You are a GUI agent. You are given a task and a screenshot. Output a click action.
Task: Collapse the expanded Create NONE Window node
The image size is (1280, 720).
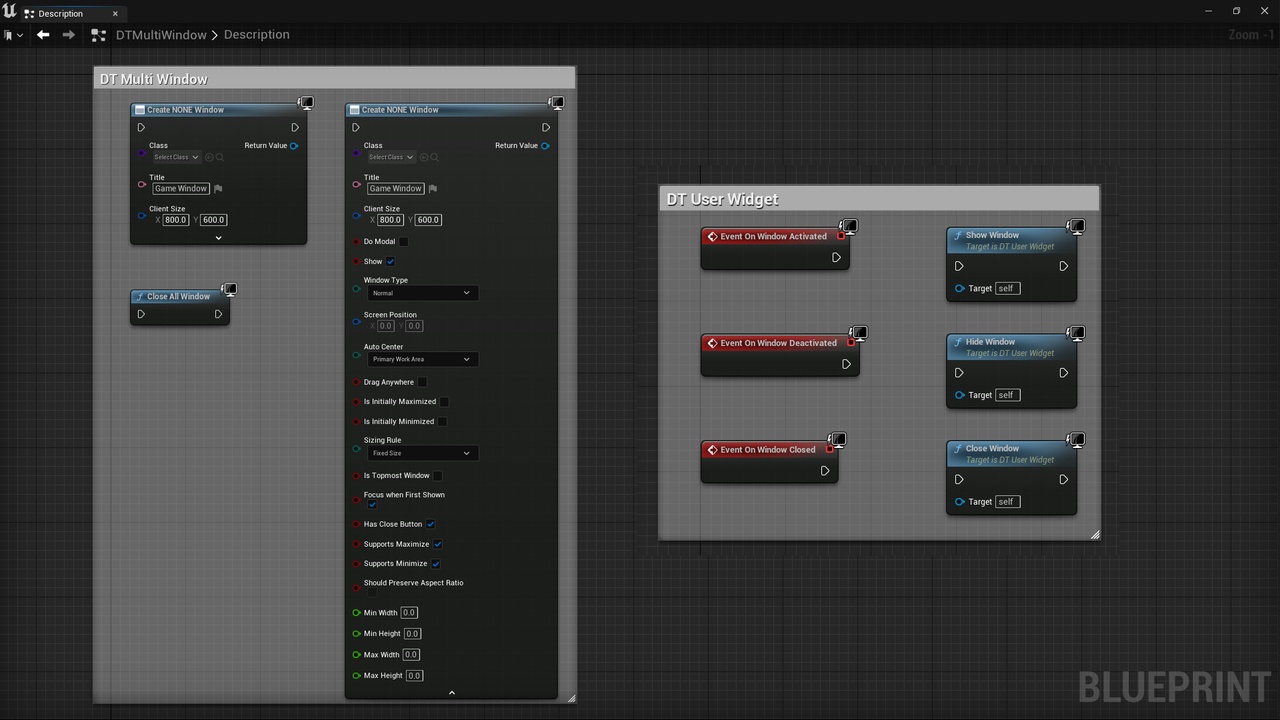click(x=451, y=692)
